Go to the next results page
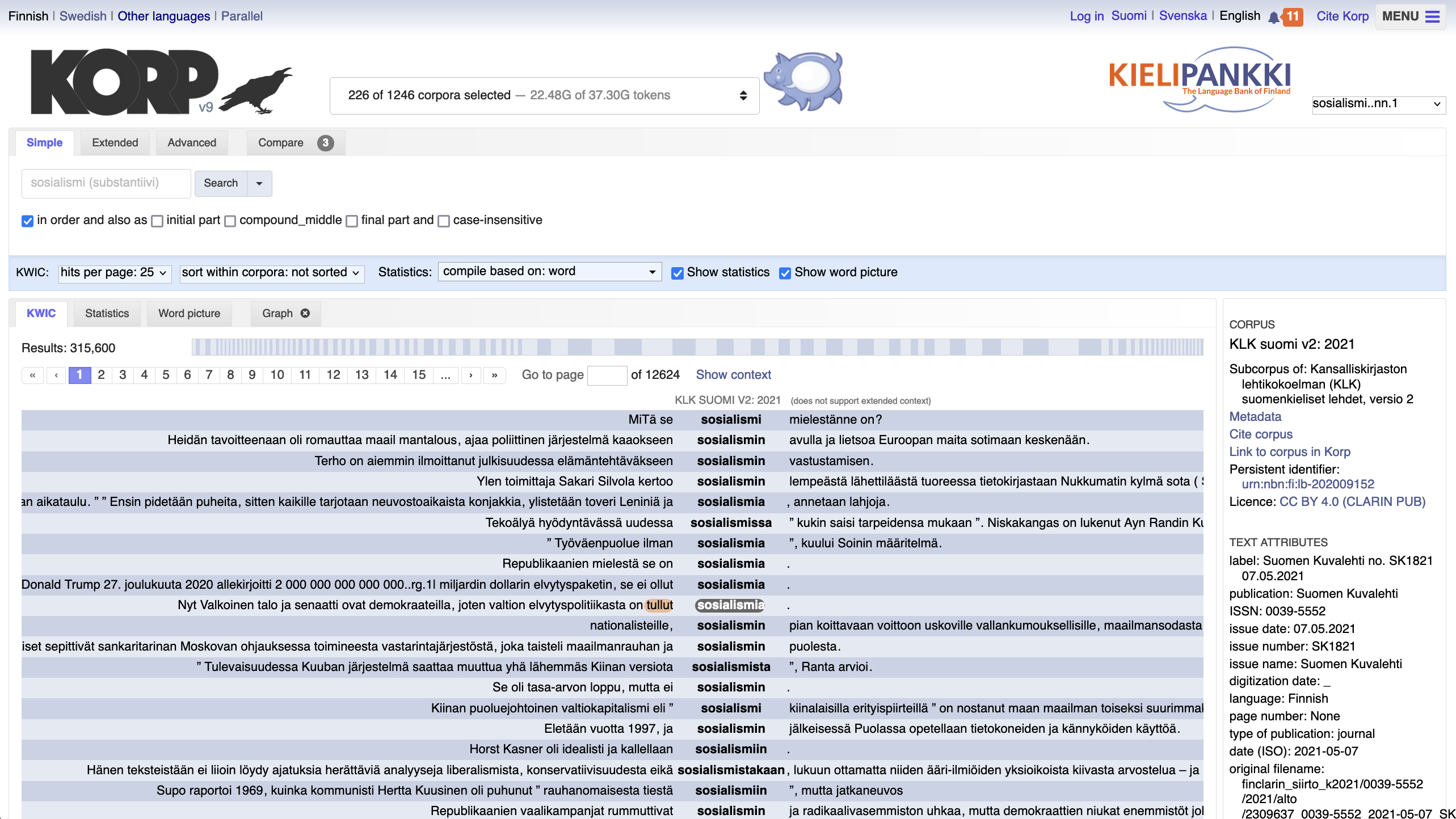The image size is (1456, 819). coord(470,375)
